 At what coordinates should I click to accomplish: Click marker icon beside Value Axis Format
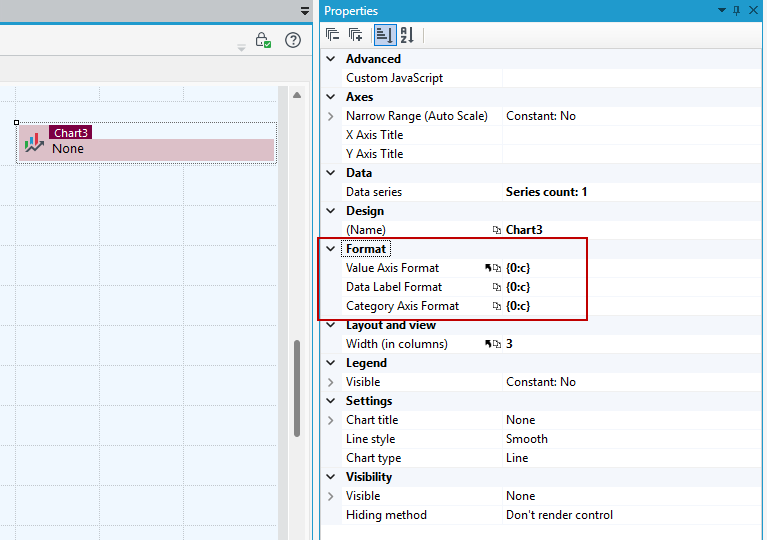coord(488,268)
